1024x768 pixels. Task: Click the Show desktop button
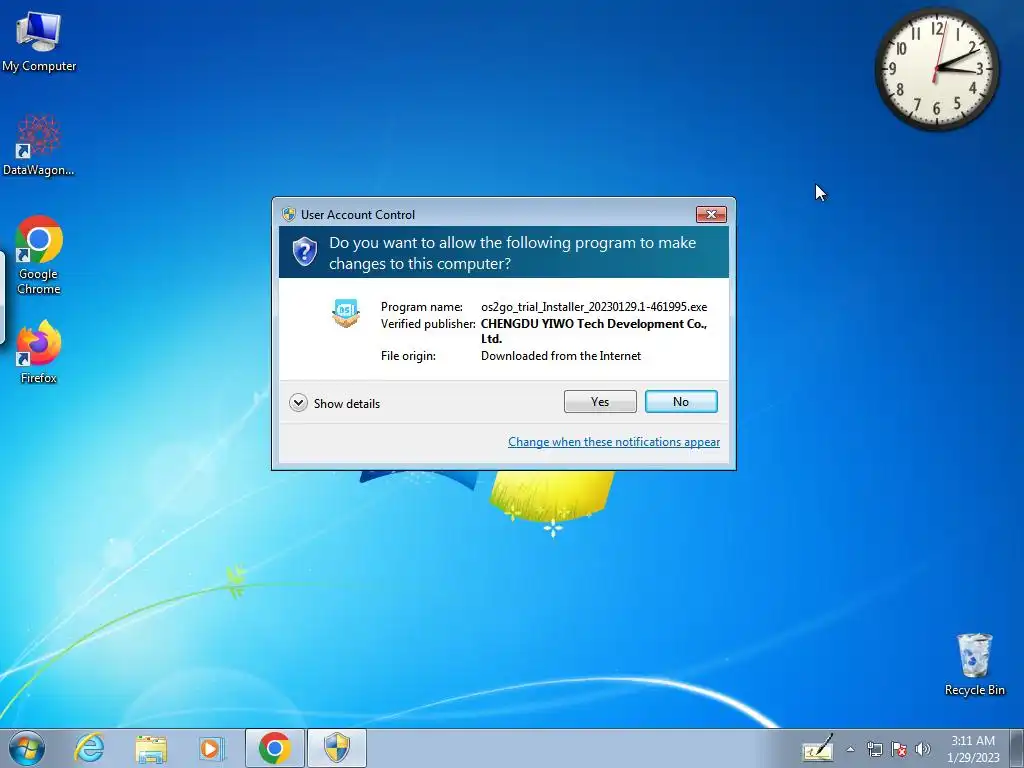point(1017,748)
